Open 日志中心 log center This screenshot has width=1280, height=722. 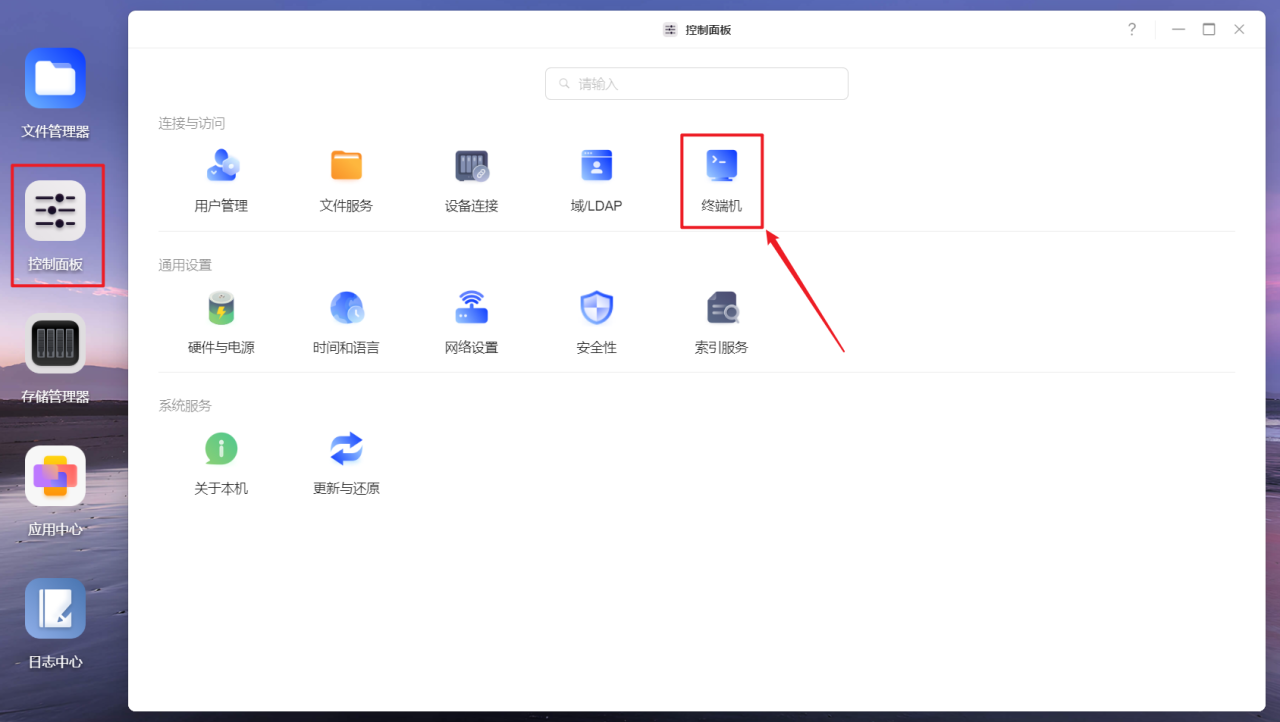[55, 609]
